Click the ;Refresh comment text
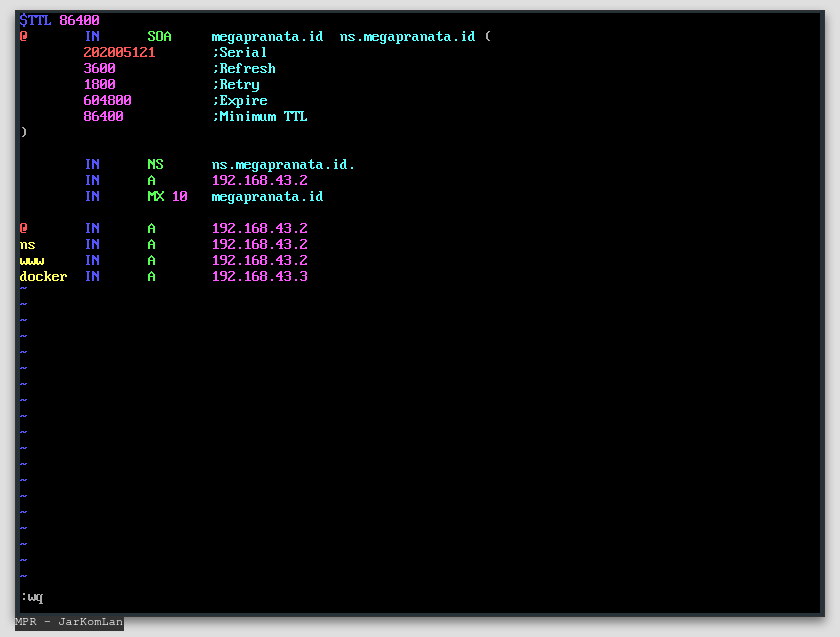This screenshot has height=637, width=840. coord(243,68)
